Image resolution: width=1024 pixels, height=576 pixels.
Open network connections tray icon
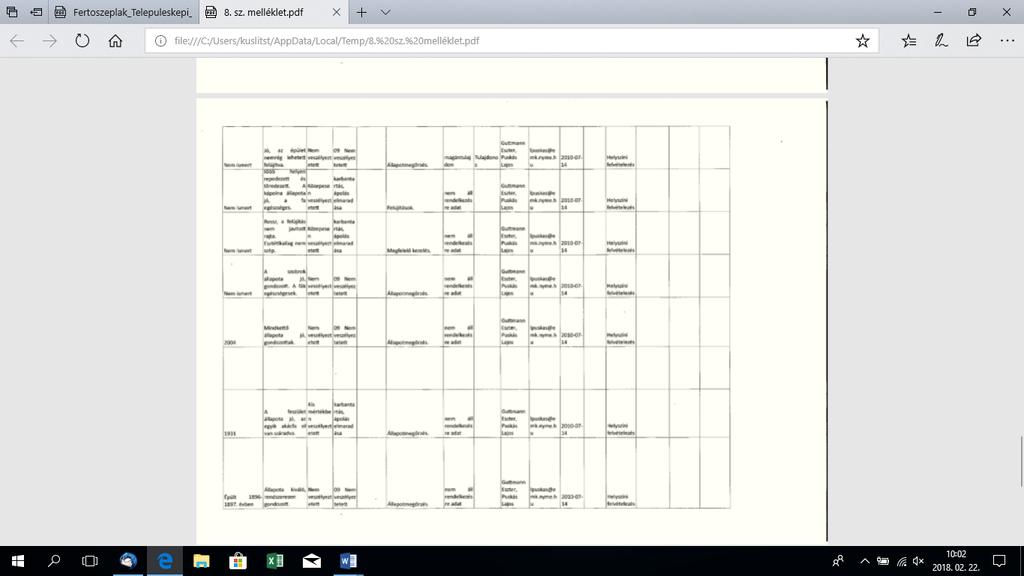pos(901,561)
